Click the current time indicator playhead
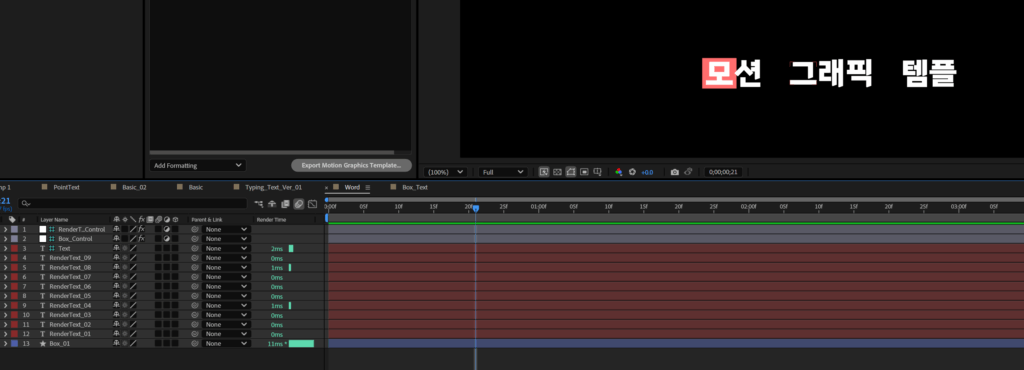 coord(475,208)
